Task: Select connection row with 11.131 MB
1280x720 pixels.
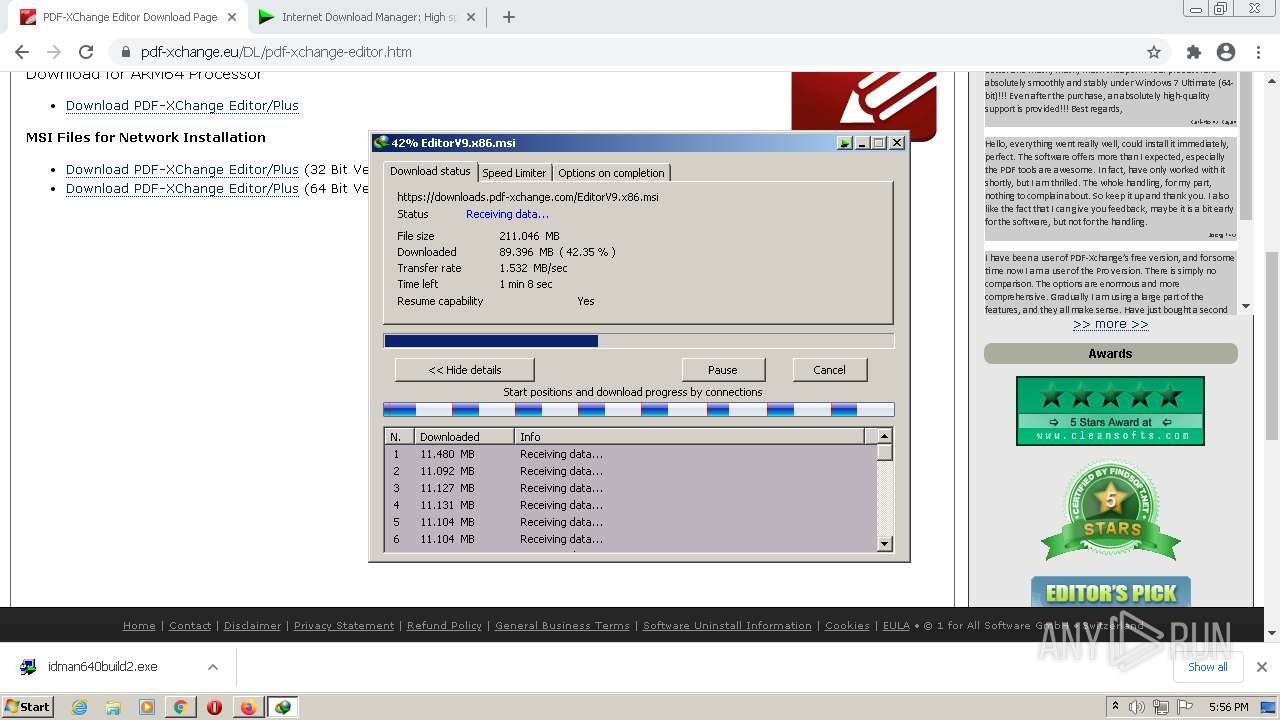Action: pos(631,505)
